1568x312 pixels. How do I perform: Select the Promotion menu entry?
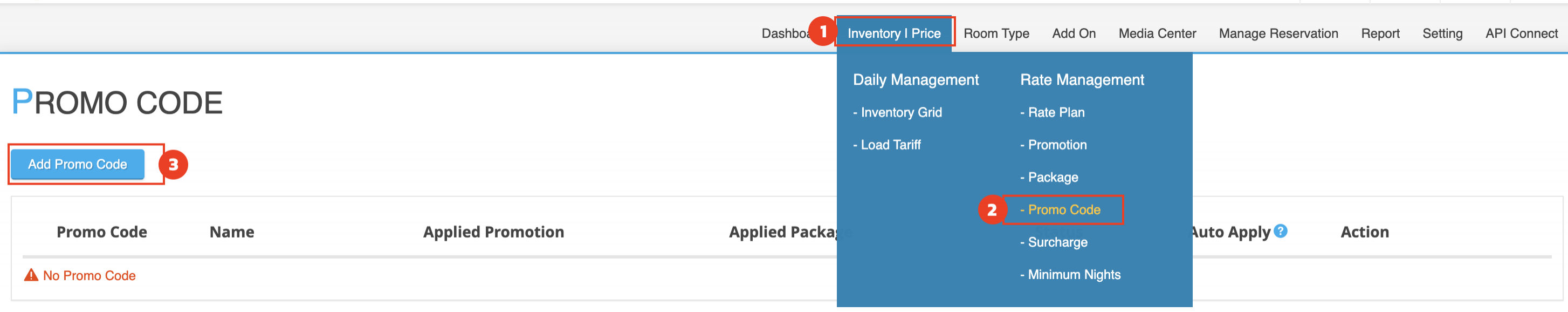[x=1057, y=145]
